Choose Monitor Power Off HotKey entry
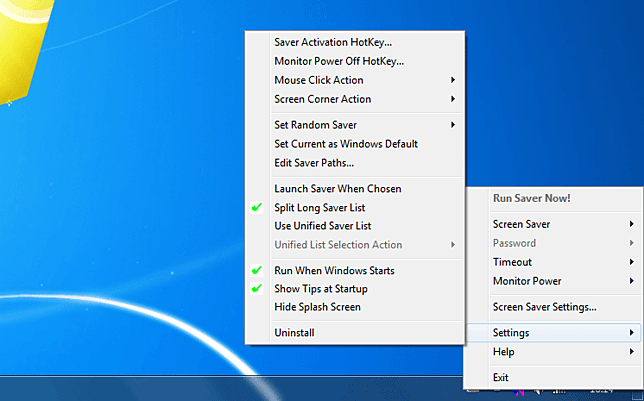This screenshot has width=644, height=401. pyautogui.click(x=355, y=61)
